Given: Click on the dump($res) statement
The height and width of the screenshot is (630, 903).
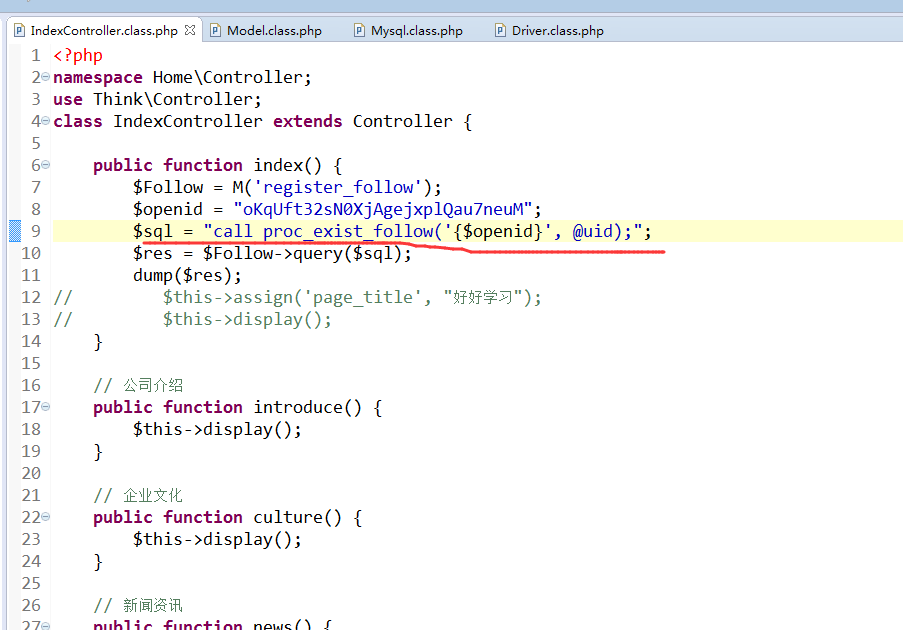Looking at the screenshot, I should (187, 276).
